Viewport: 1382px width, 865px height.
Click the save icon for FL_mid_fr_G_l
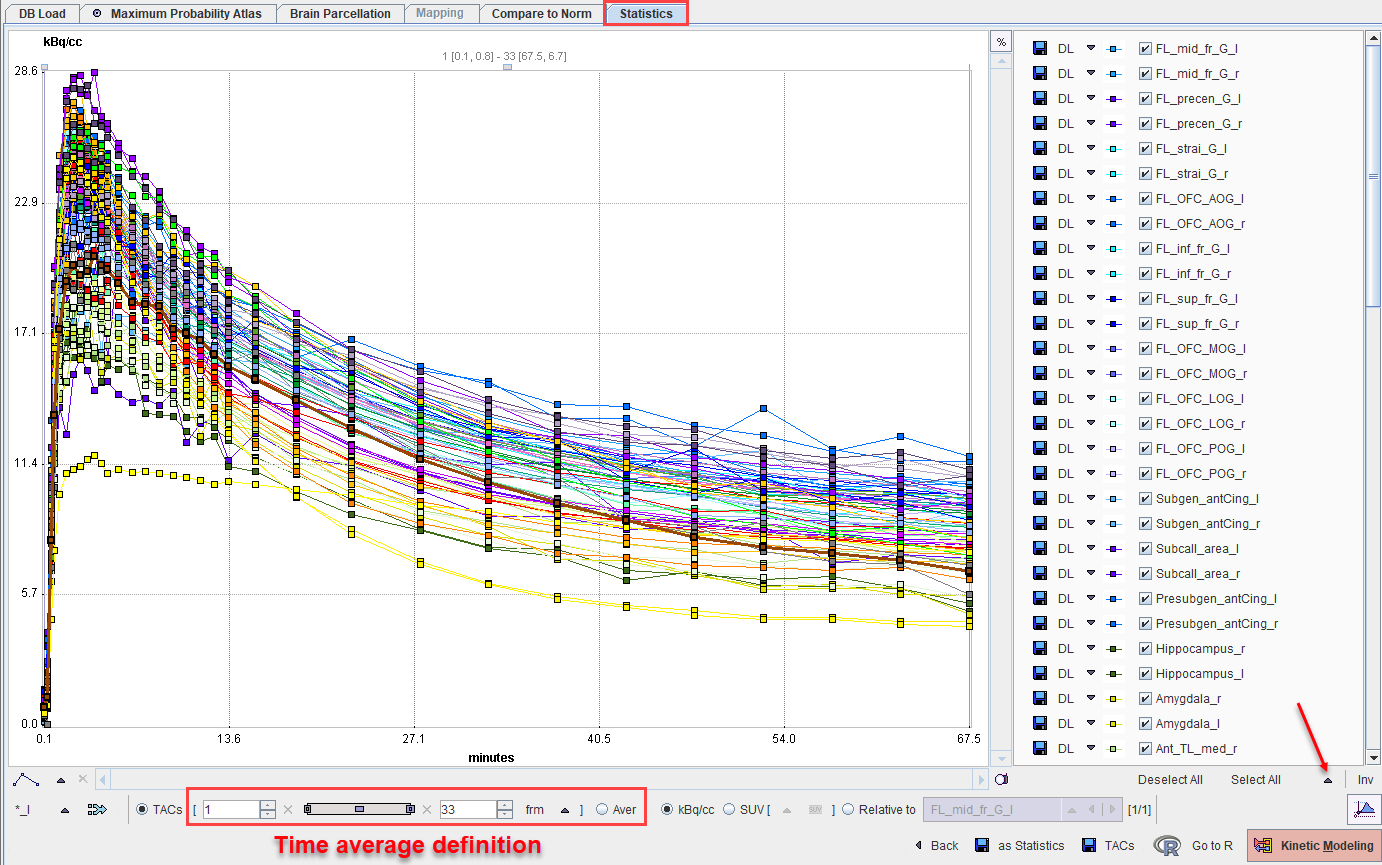click(1040, 48)
